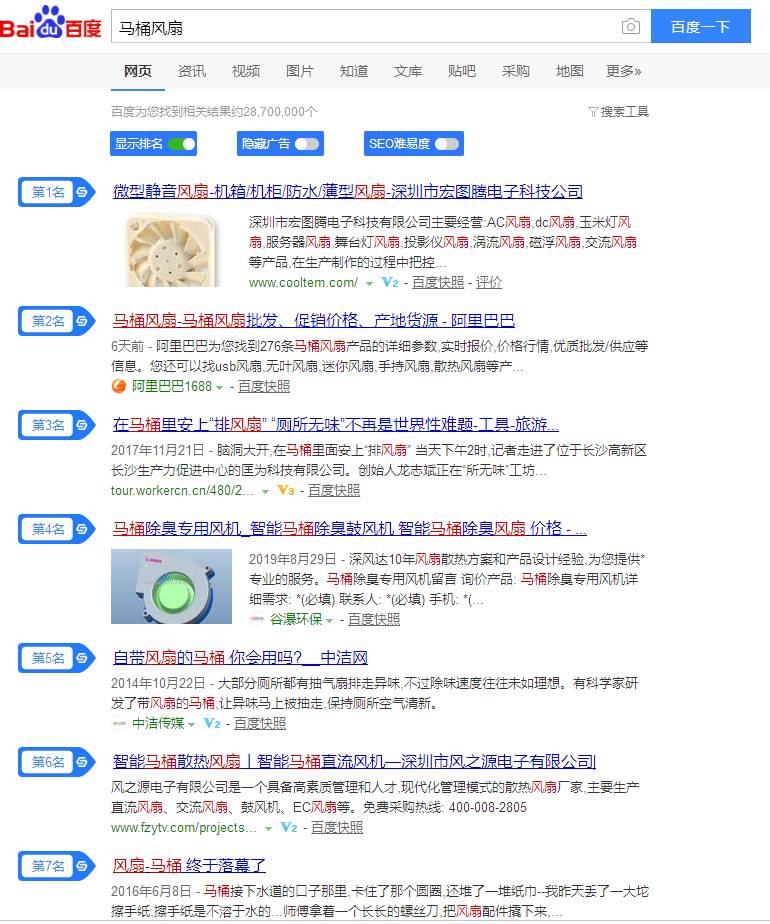Click the green blower fan thumbnail
Screen dimensions: 770x924
[x=171, y=586]
